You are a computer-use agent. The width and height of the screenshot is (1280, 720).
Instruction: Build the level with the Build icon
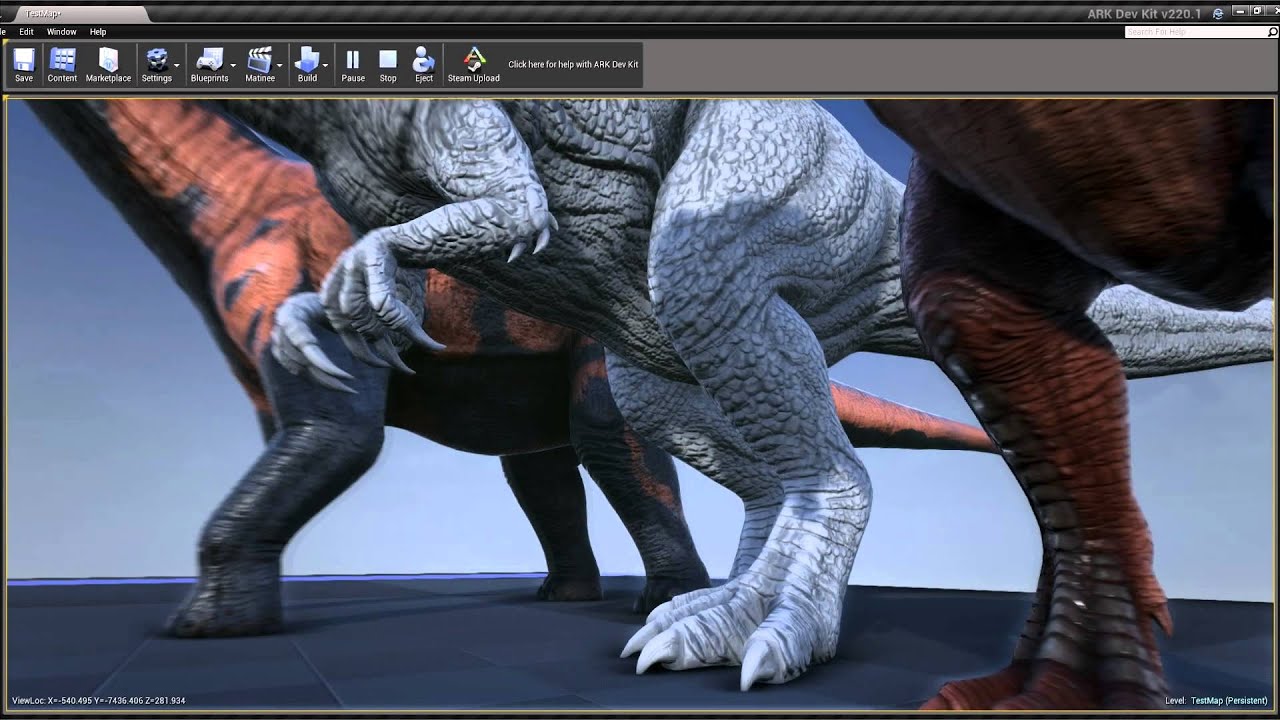[x=307, y=64]
